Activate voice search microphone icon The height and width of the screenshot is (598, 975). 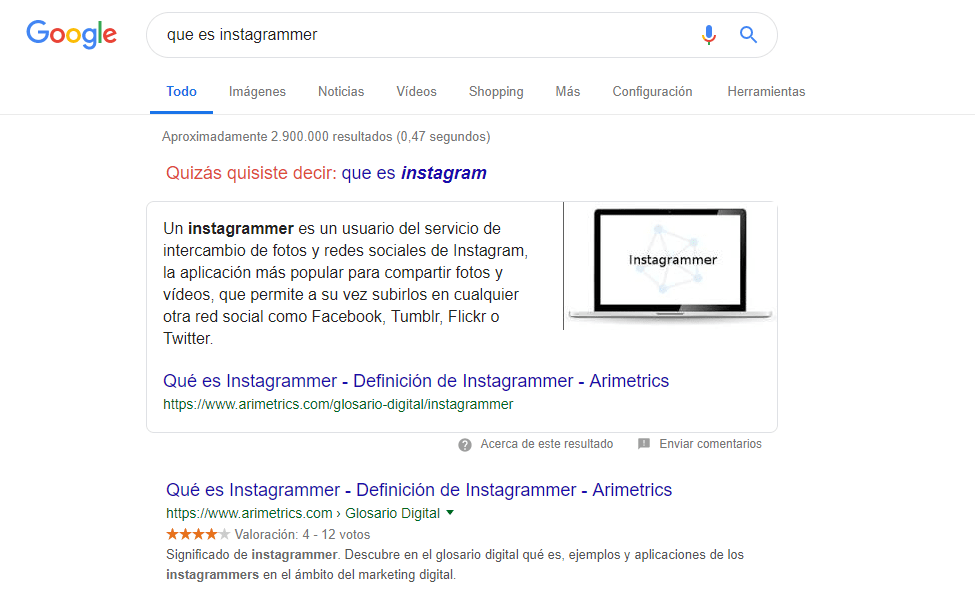click(708, 35)
